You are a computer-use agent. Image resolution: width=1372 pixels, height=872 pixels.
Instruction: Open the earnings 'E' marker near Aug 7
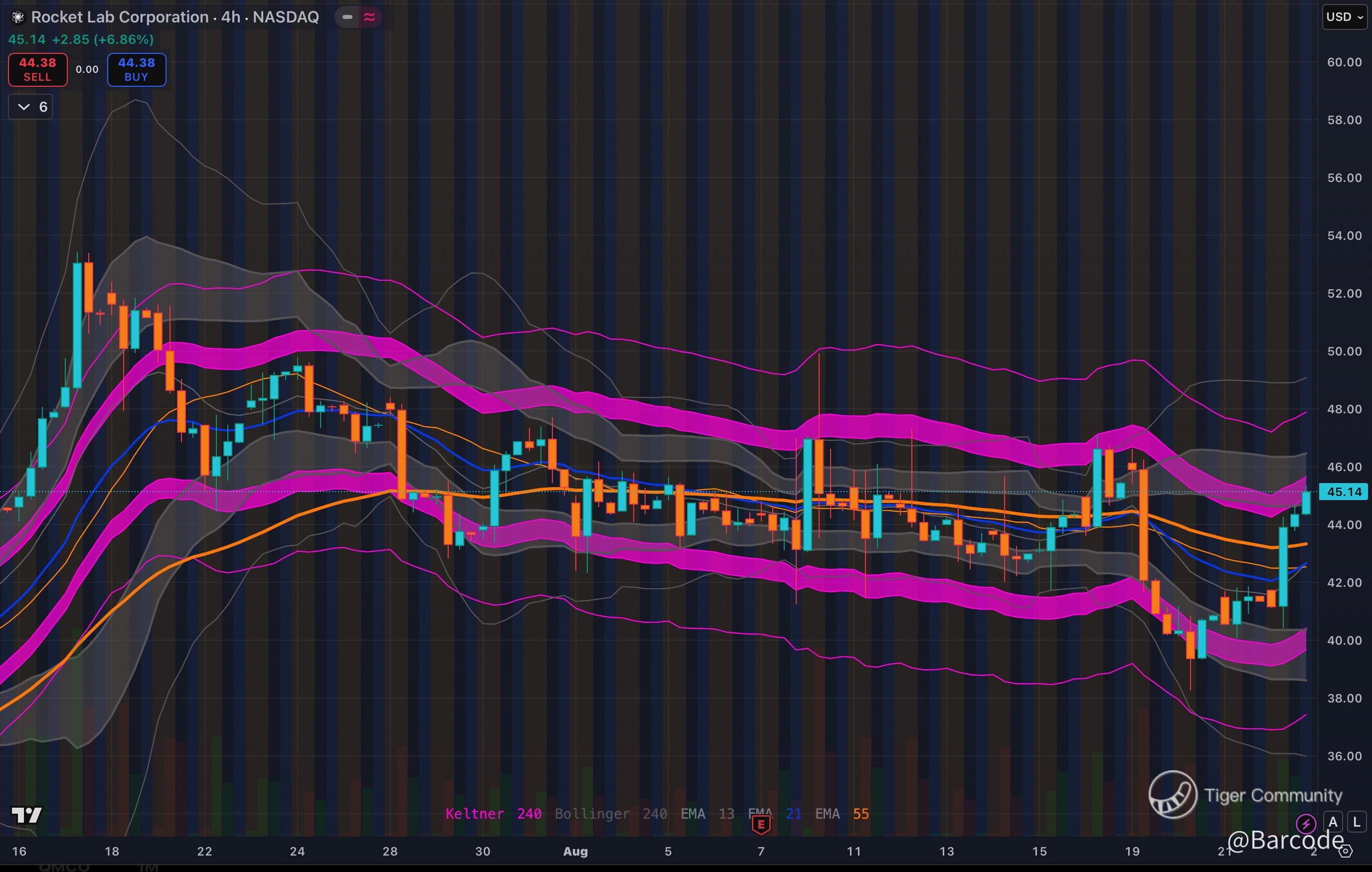click(x=761, y=824)
